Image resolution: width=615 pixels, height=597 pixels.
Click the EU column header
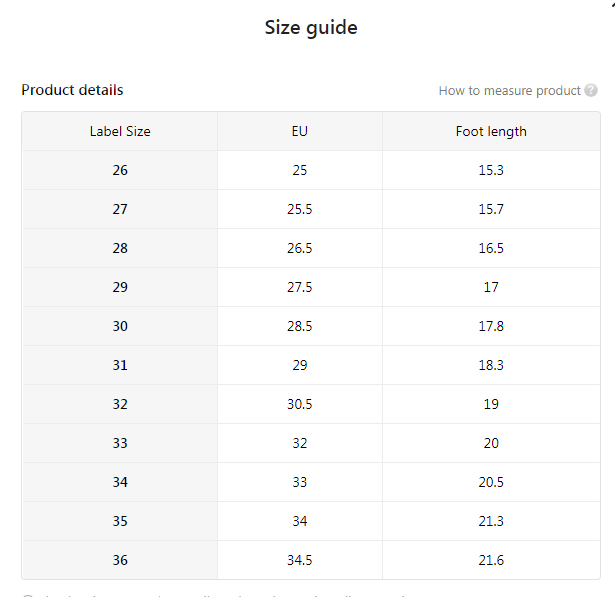pos(300,131)
